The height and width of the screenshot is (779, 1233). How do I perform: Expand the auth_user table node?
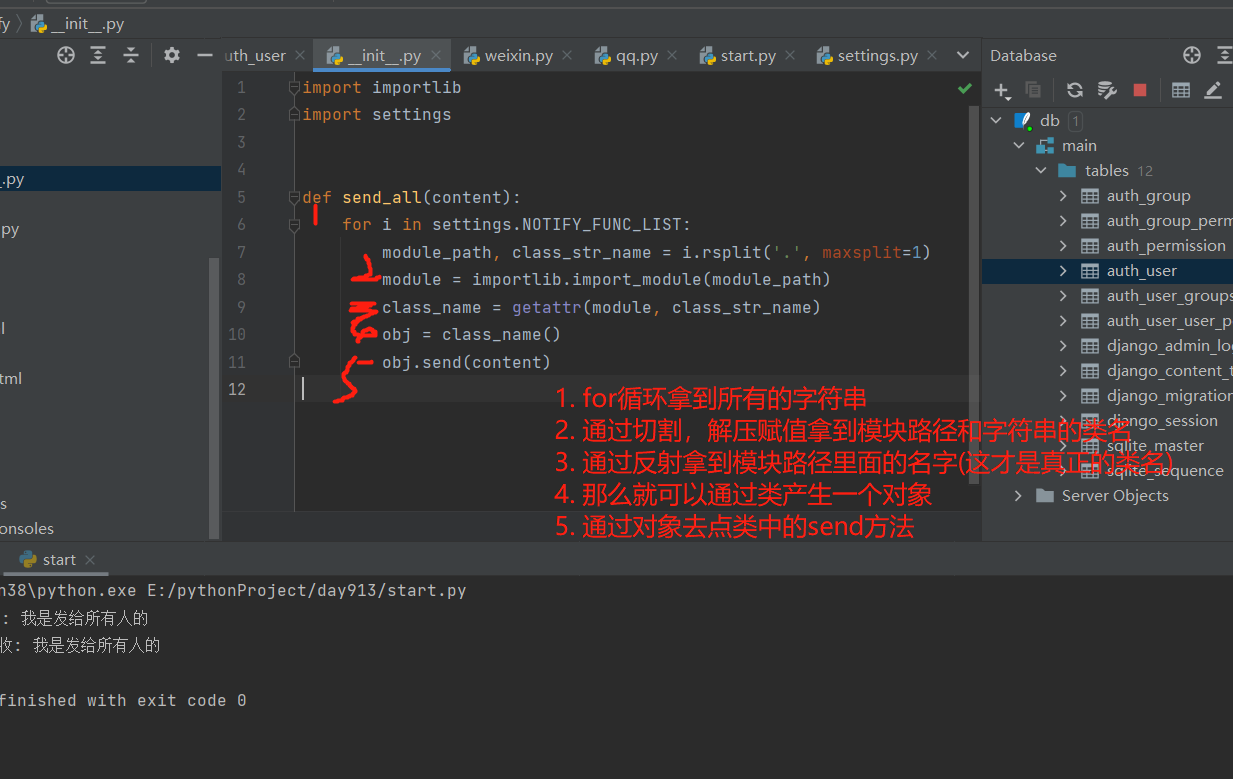point(1063,271)
